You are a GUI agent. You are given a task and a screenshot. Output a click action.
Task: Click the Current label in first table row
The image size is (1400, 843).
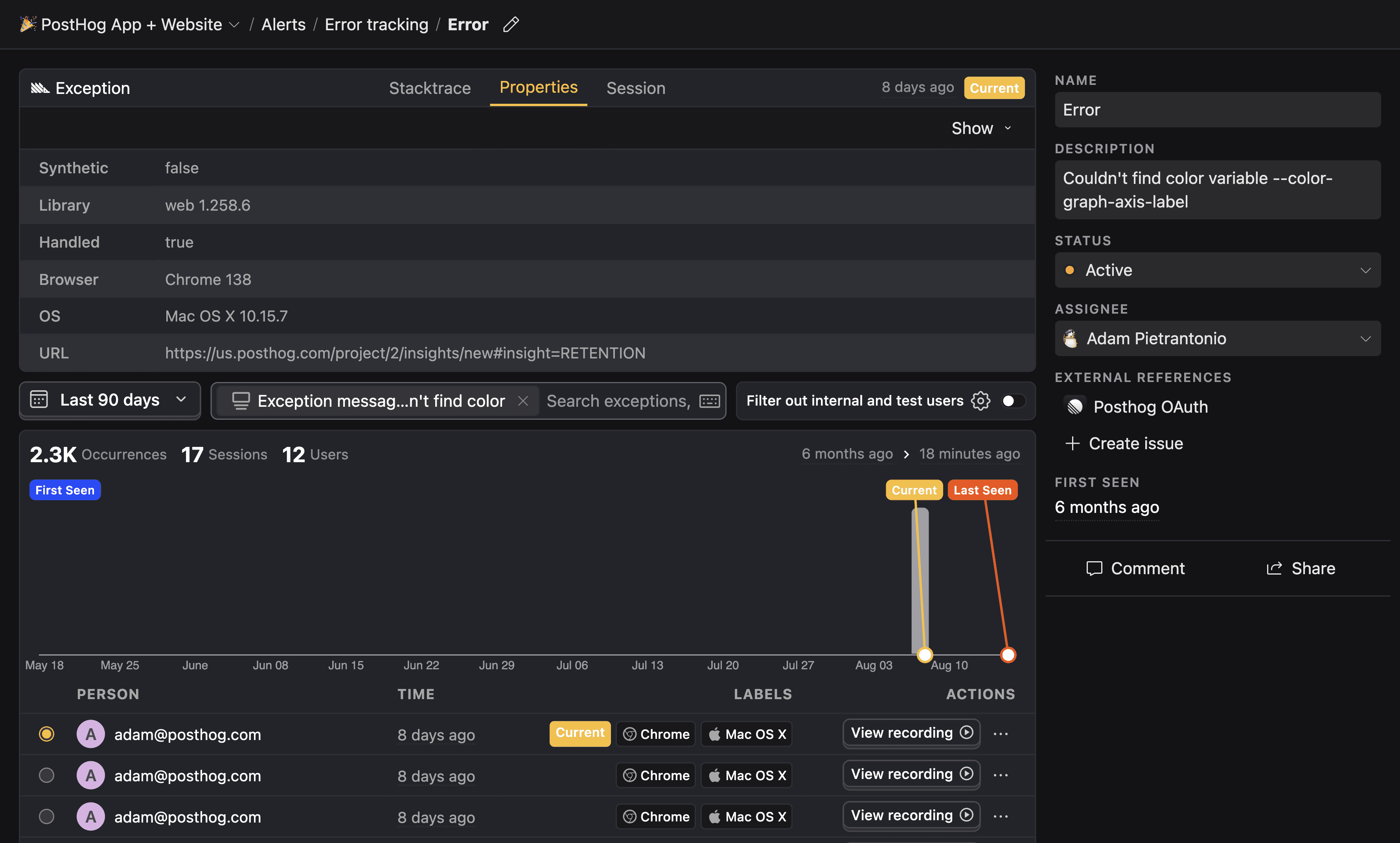click(x=580, y=733)
